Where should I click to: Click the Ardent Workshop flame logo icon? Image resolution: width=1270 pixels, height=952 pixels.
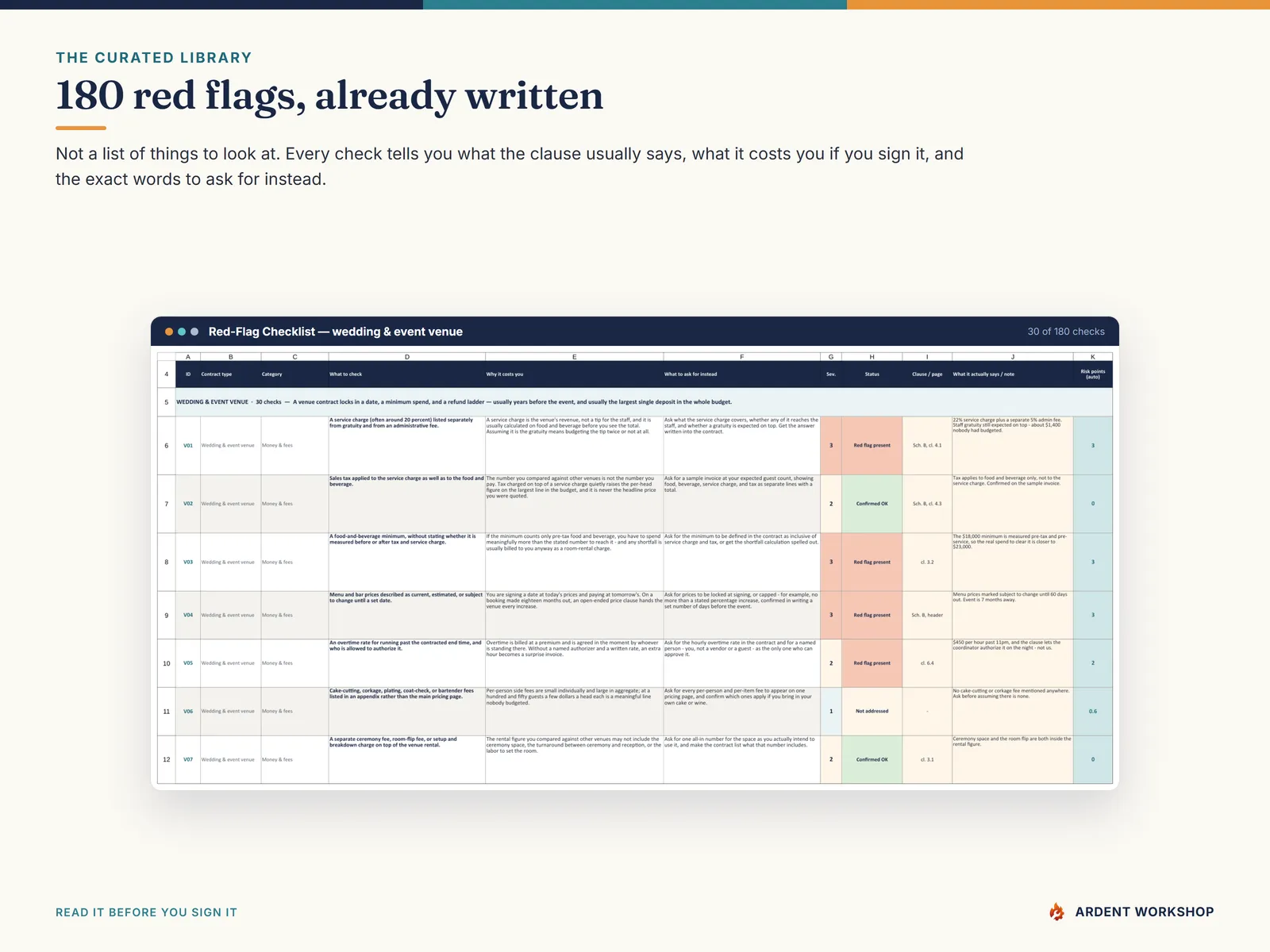click(x=1056, y=912)
